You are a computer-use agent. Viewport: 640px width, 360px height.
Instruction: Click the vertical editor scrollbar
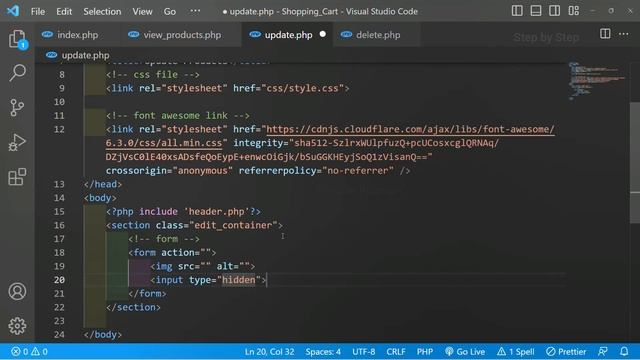pos(635,163)
